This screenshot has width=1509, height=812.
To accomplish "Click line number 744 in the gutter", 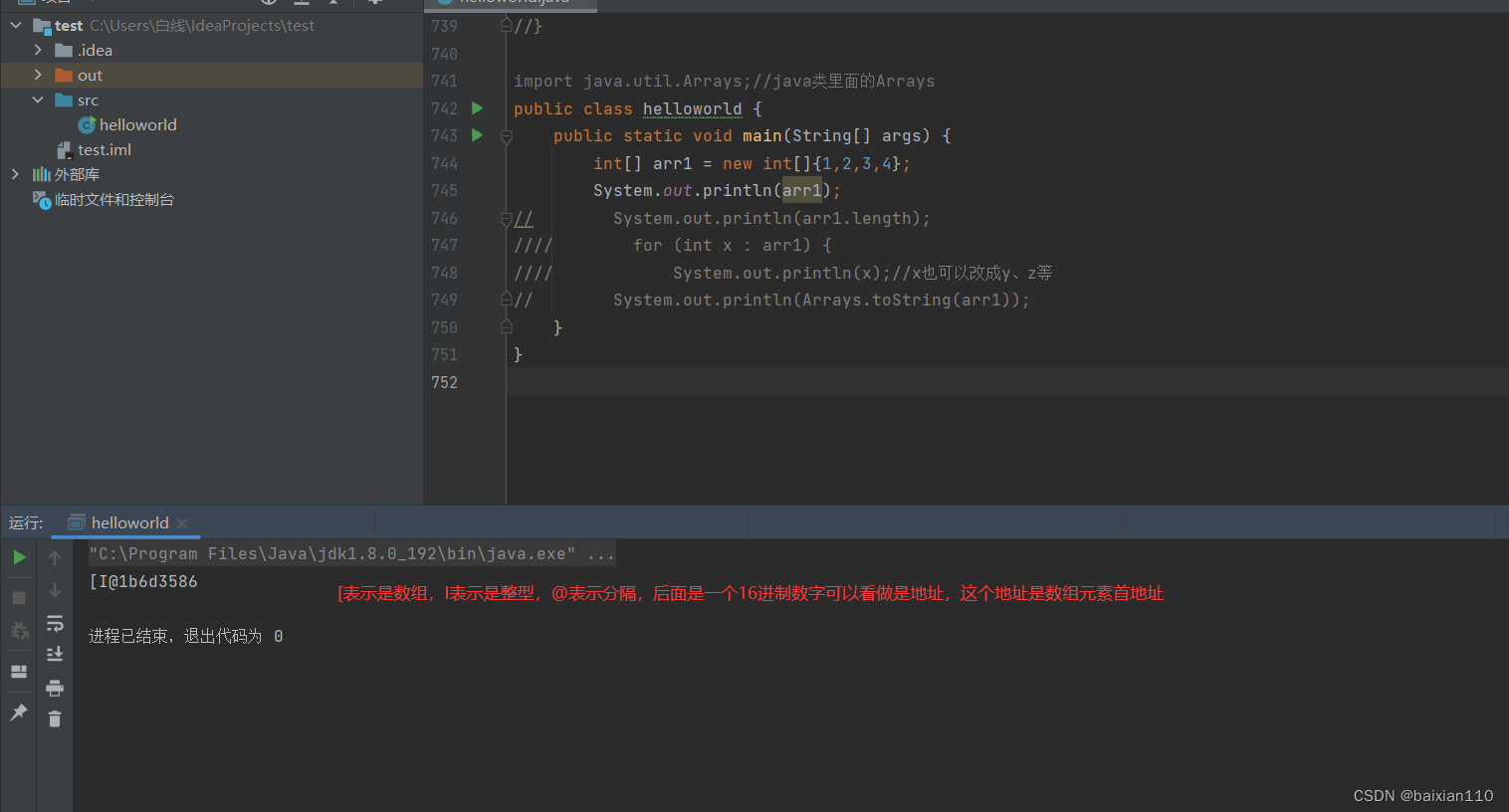I will [444, 163].
